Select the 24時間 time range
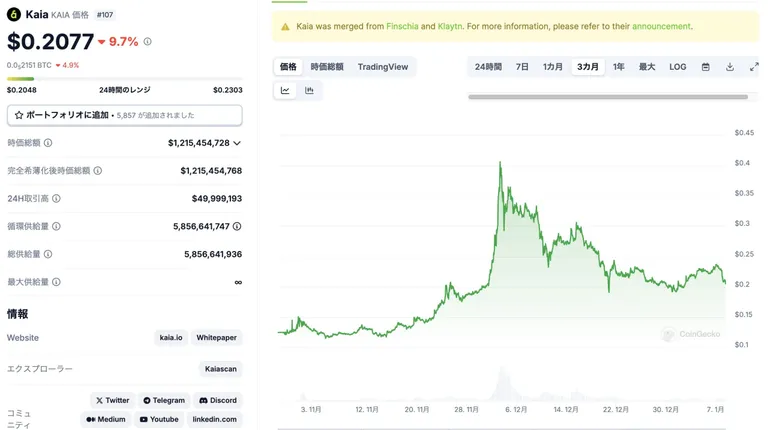The width and height of the screenshot is (768, 430). [x=488, y=67]
